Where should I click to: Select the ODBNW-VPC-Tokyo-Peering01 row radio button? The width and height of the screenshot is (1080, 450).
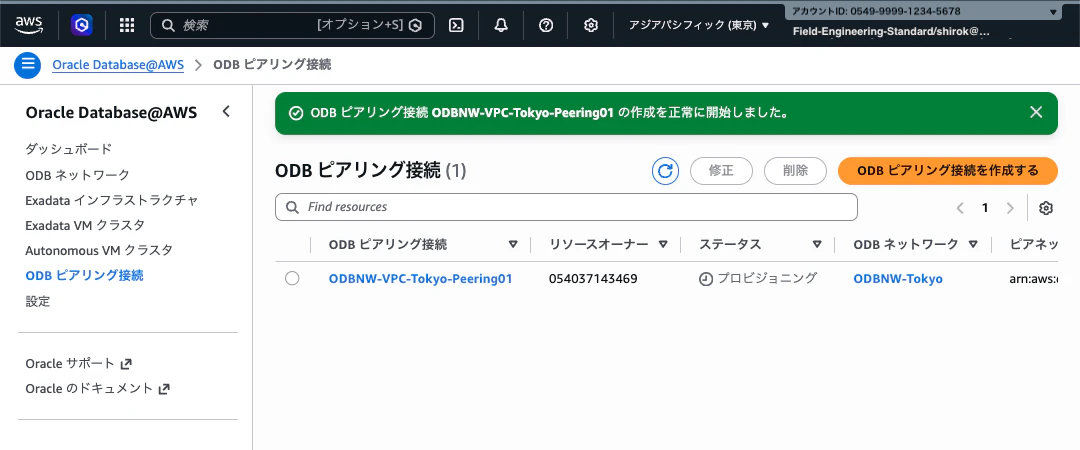[292, 278]
